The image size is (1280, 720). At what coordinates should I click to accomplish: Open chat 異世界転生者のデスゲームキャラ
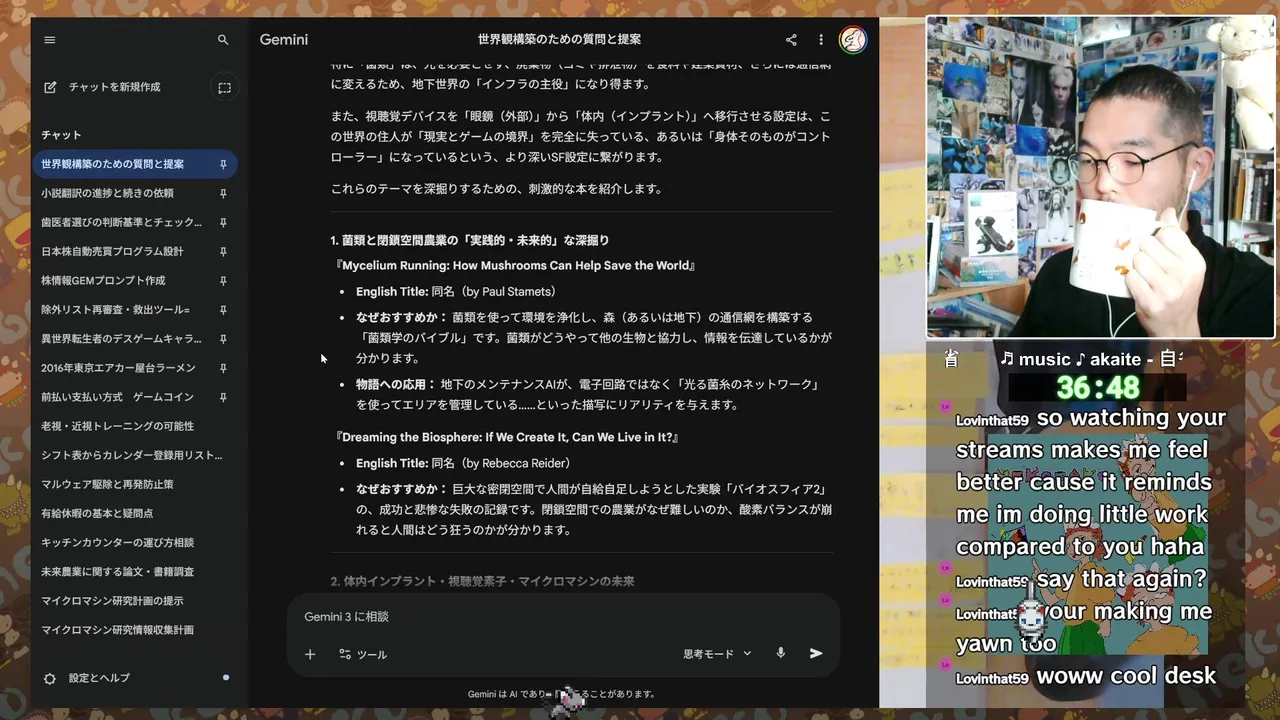[134, 339]
